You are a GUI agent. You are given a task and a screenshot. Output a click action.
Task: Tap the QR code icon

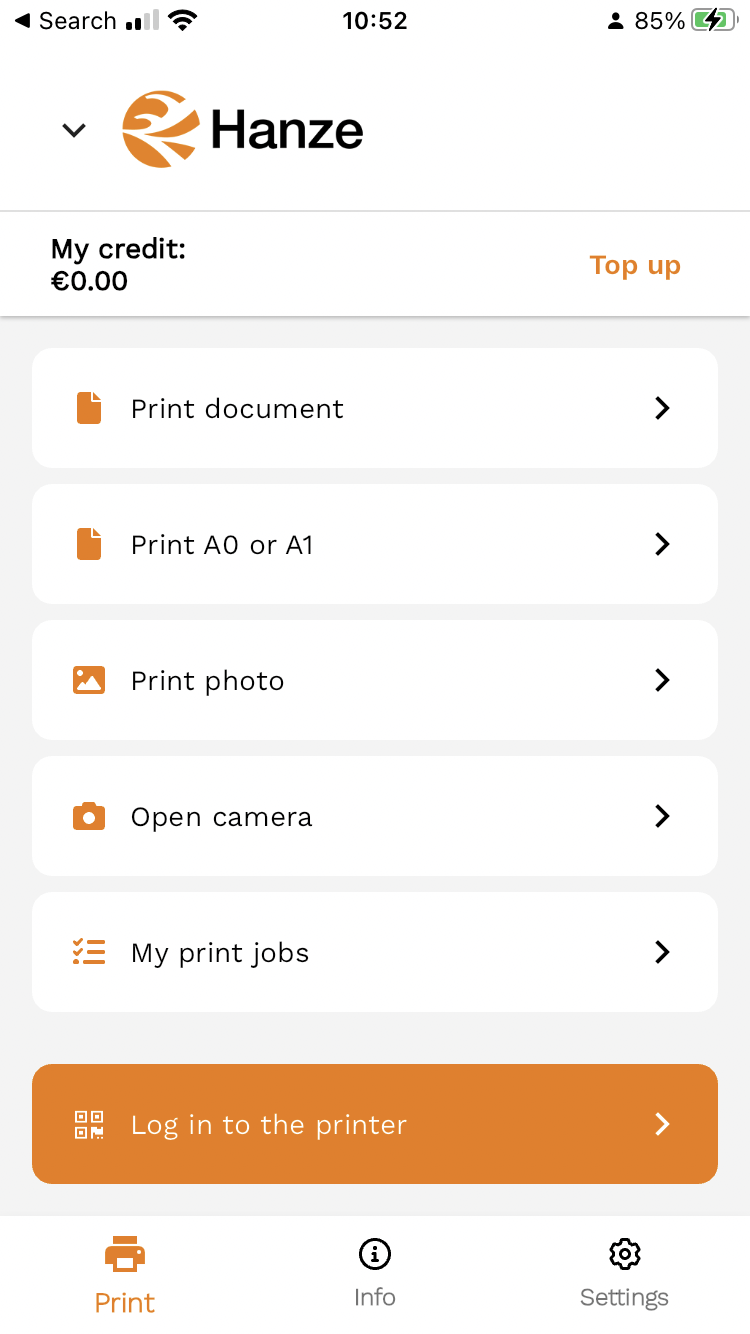click(89, 1124)
